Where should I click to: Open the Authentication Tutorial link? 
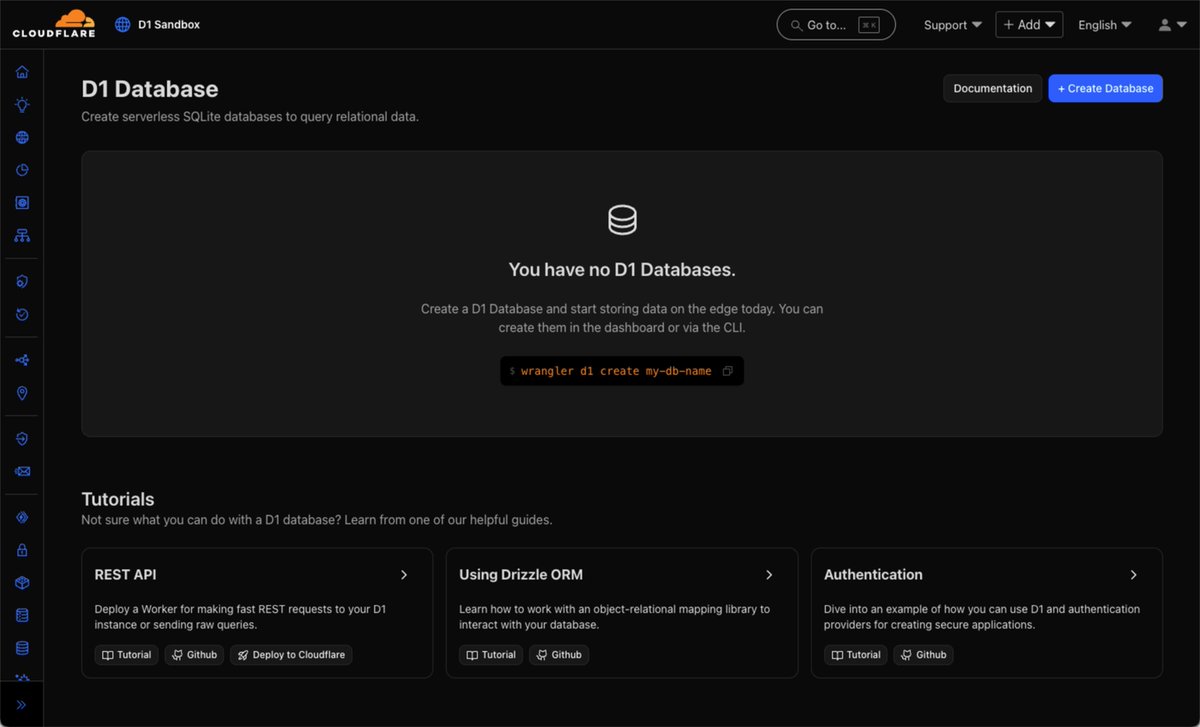pyautogui.click(x=856, y=655)
